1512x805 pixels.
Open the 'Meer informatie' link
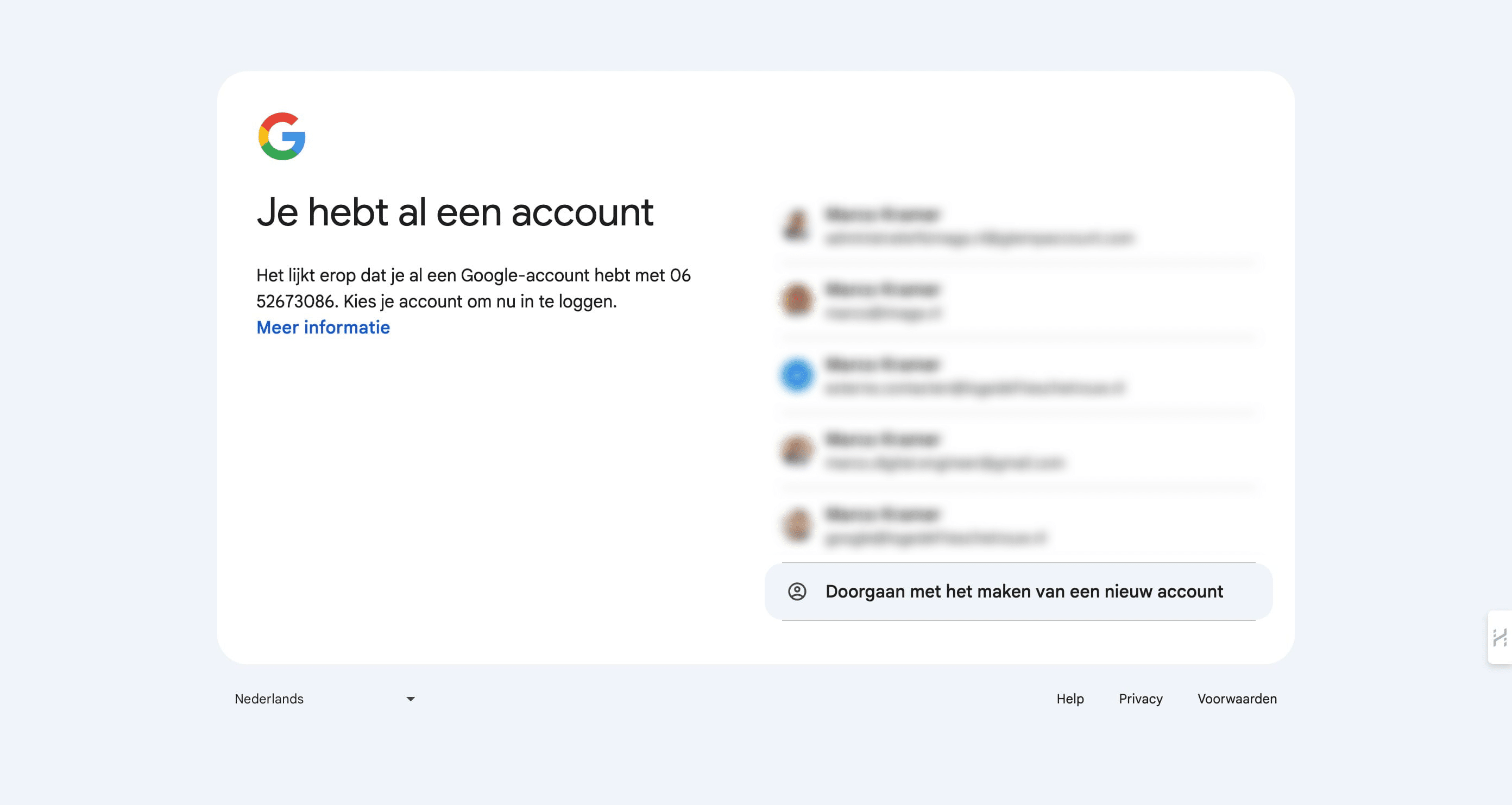point(323,327)
